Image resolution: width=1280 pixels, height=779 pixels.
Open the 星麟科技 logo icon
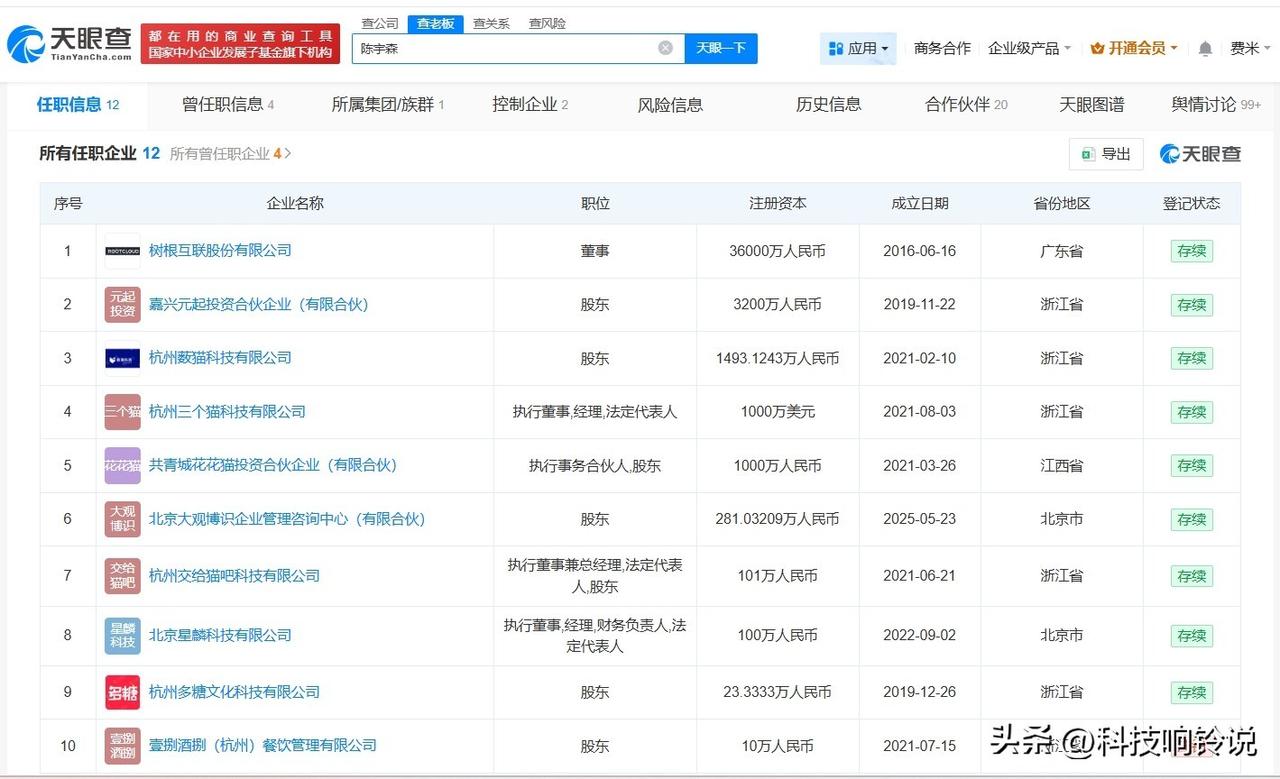122,635
